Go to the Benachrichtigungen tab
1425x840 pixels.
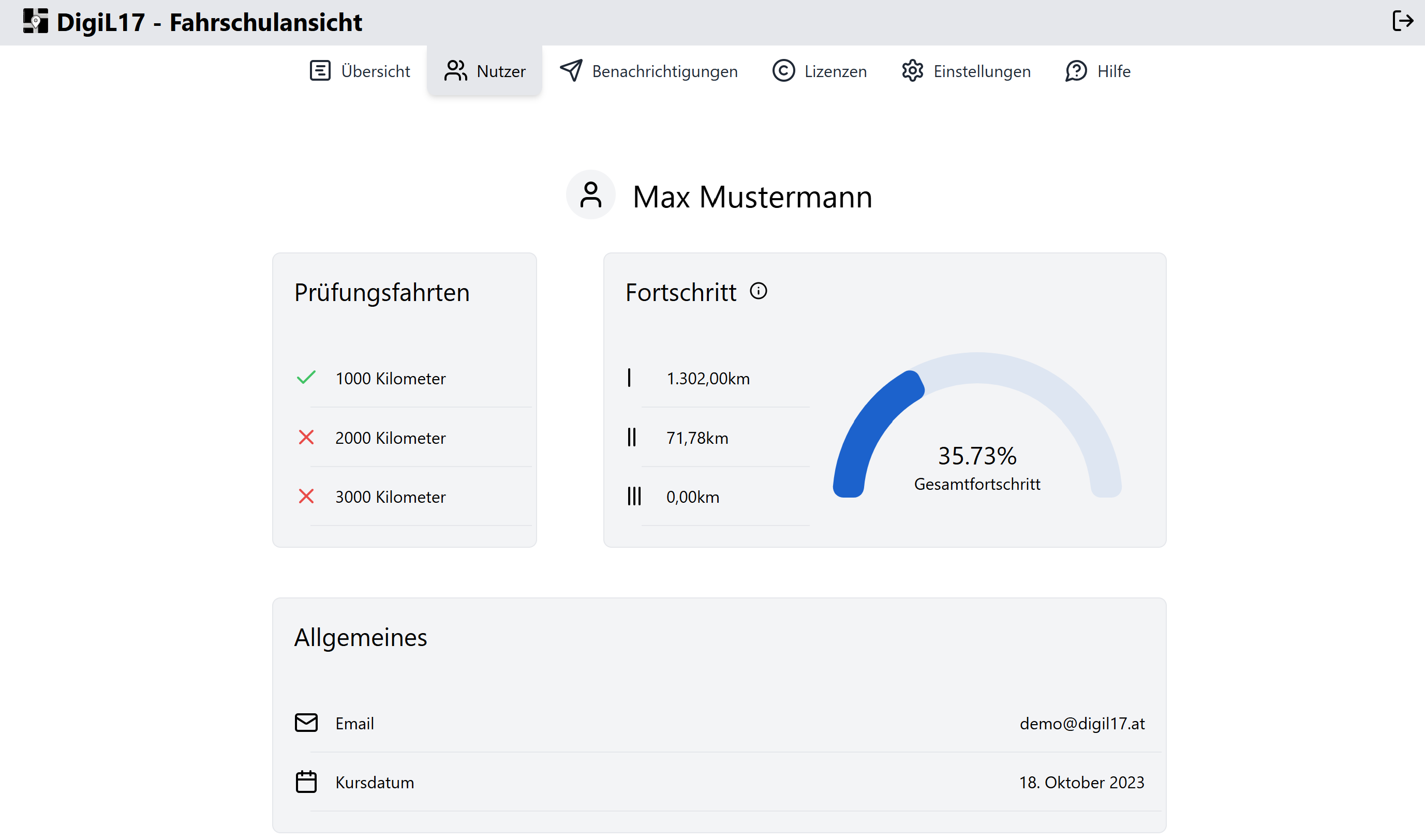pos(649,71)
